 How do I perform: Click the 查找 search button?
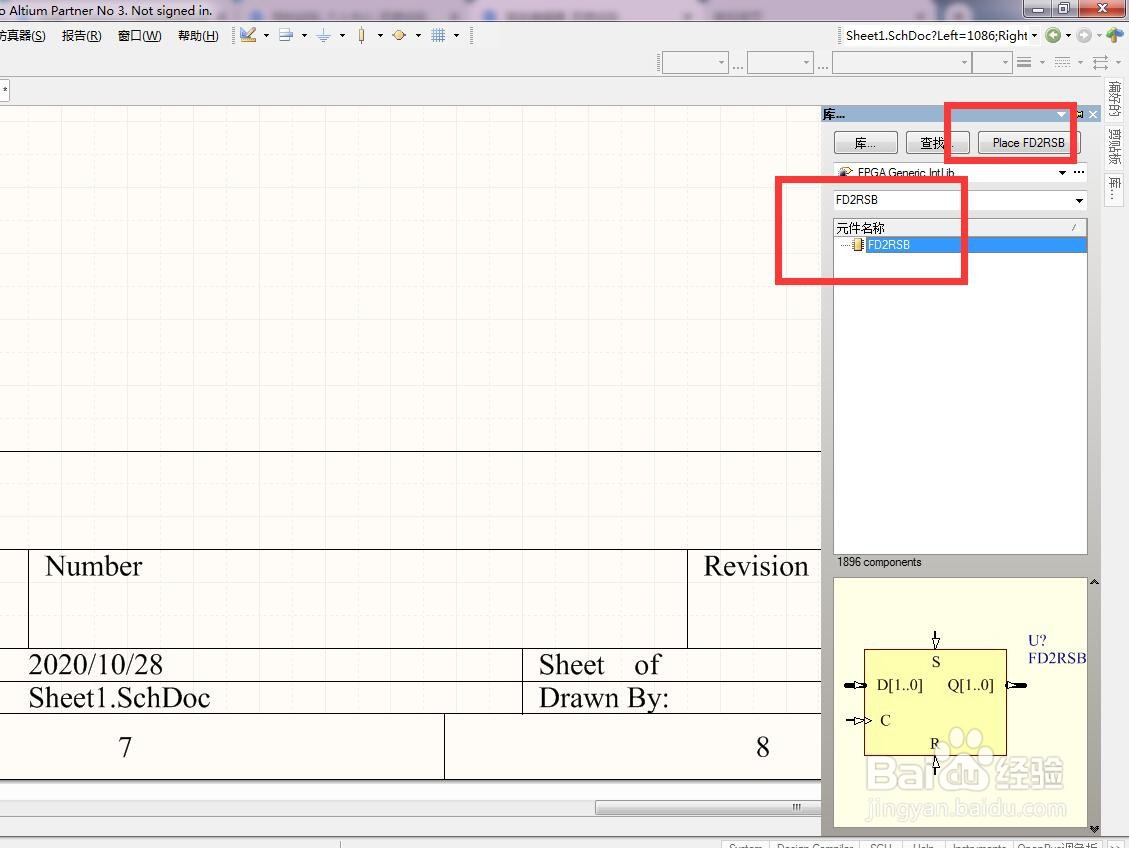(x=937, y=143)
